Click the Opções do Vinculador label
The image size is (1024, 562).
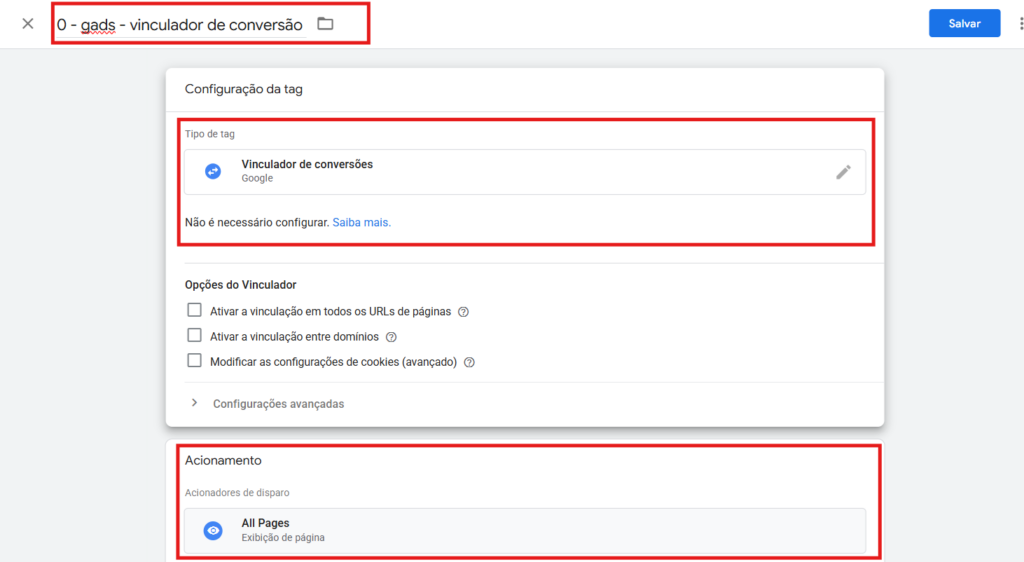pyautogui.click(x=240, y=285)
